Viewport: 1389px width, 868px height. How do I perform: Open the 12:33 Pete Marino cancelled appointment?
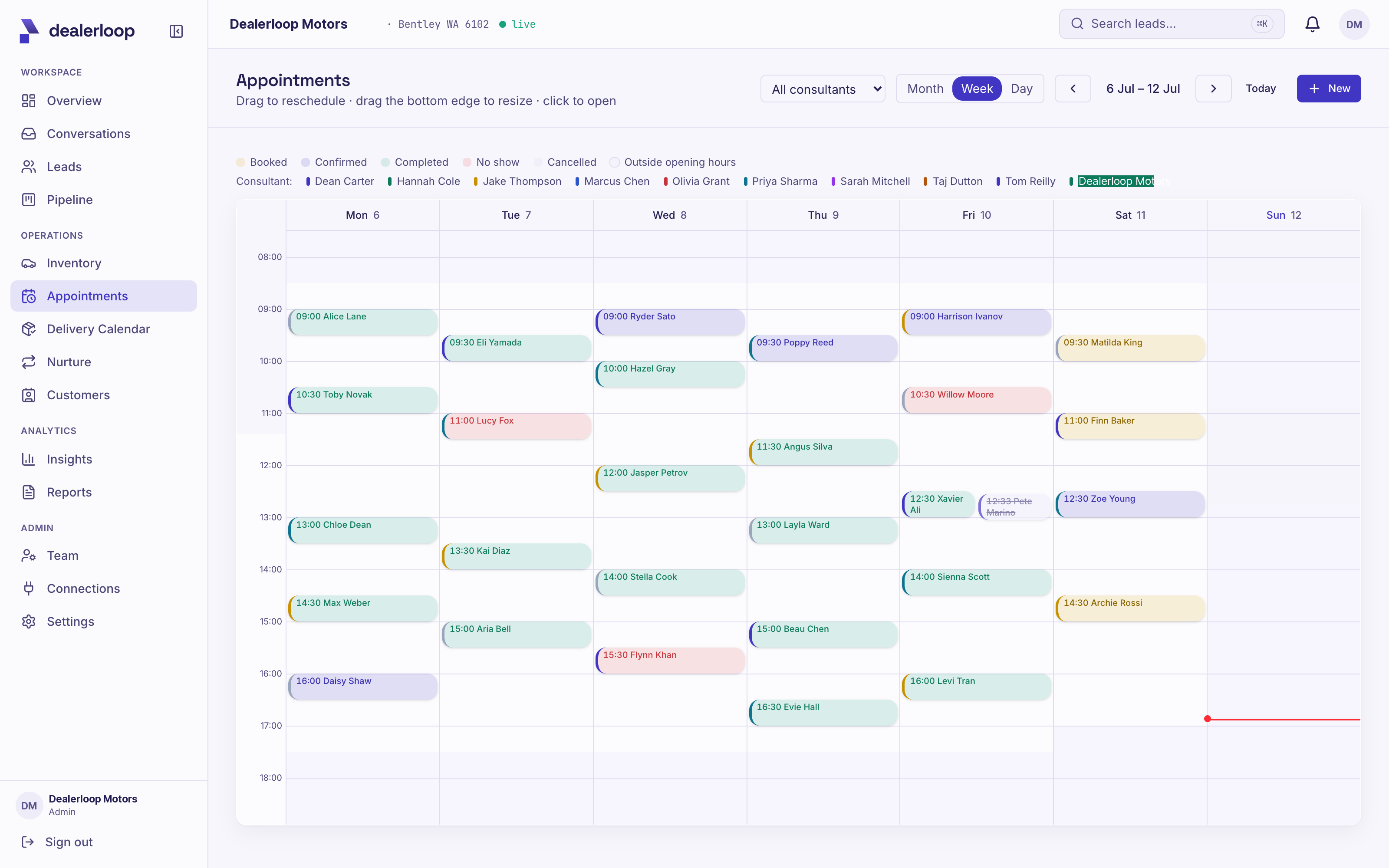1015,506
